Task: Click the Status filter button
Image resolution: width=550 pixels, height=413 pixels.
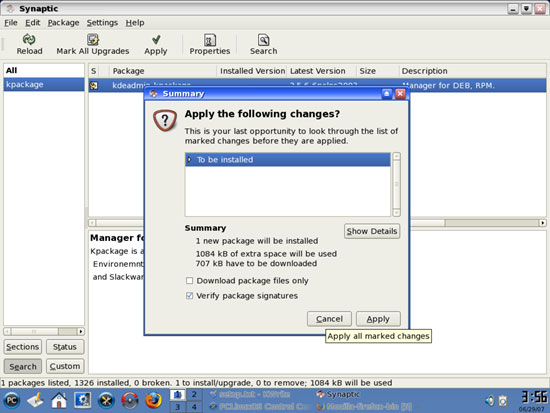Action: tap(65, 347)
